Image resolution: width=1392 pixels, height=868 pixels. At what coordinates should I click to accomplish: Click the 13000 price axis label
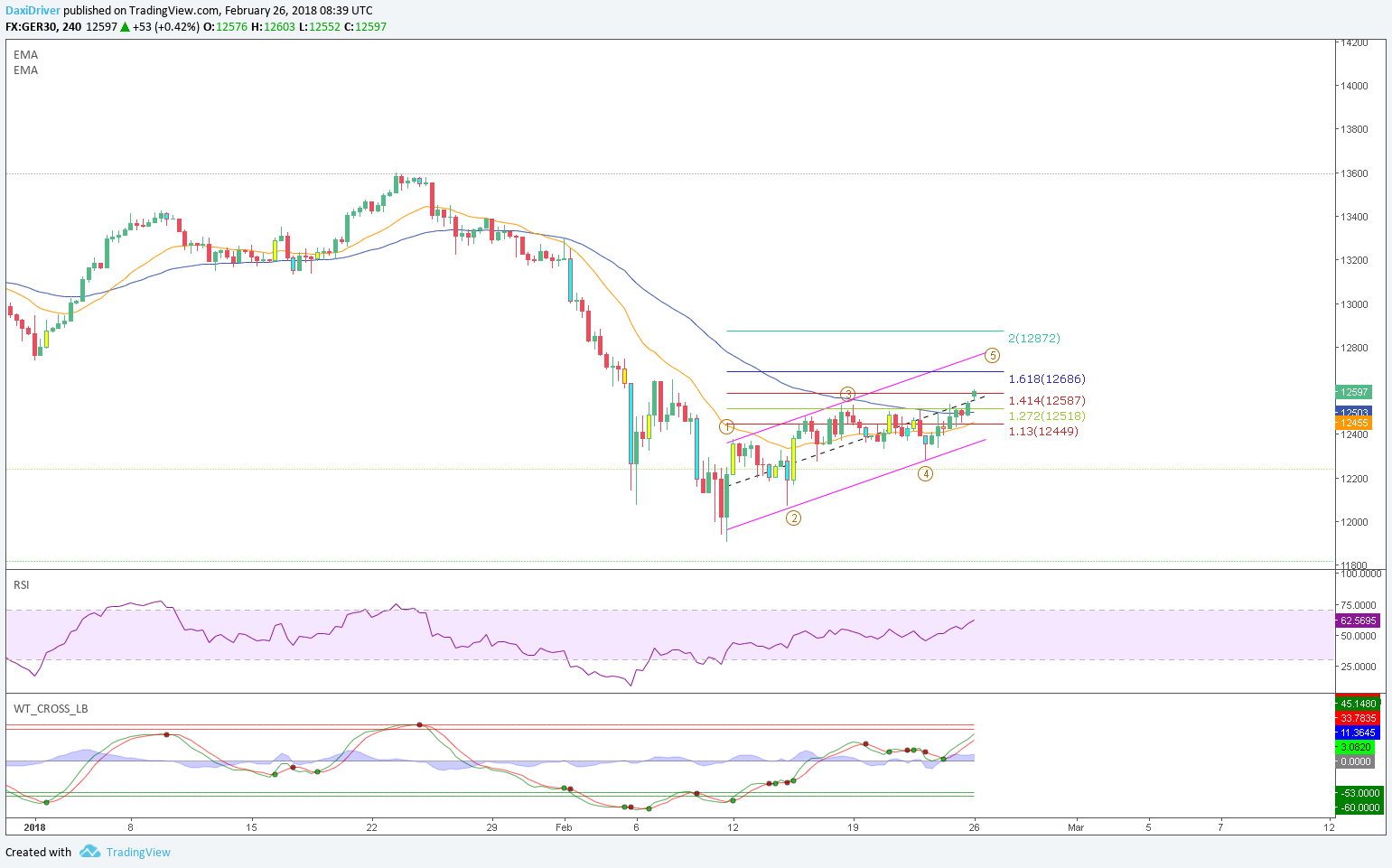coord(1354,304)
